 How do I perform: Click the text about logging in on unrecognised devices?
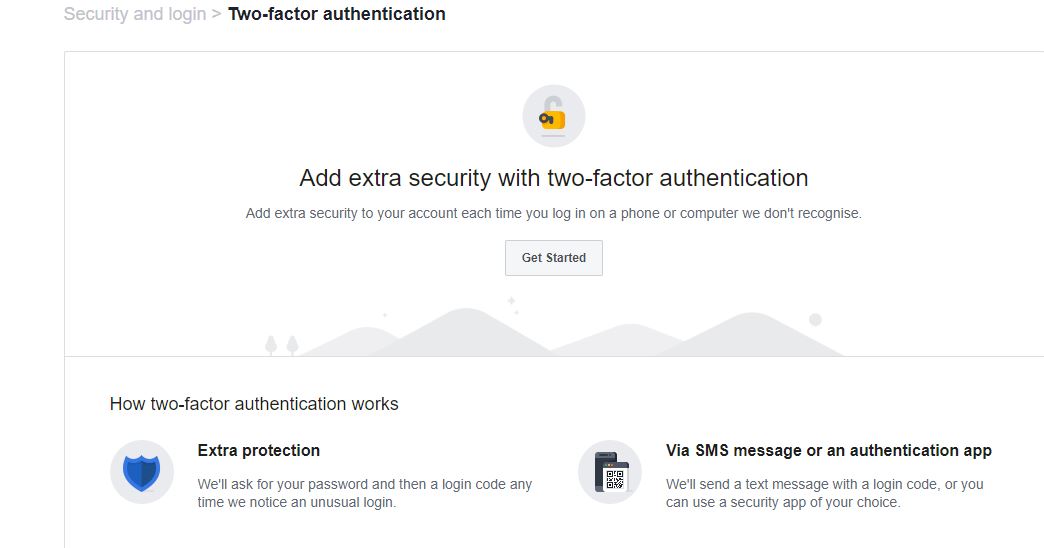click(x=553, y=213)
